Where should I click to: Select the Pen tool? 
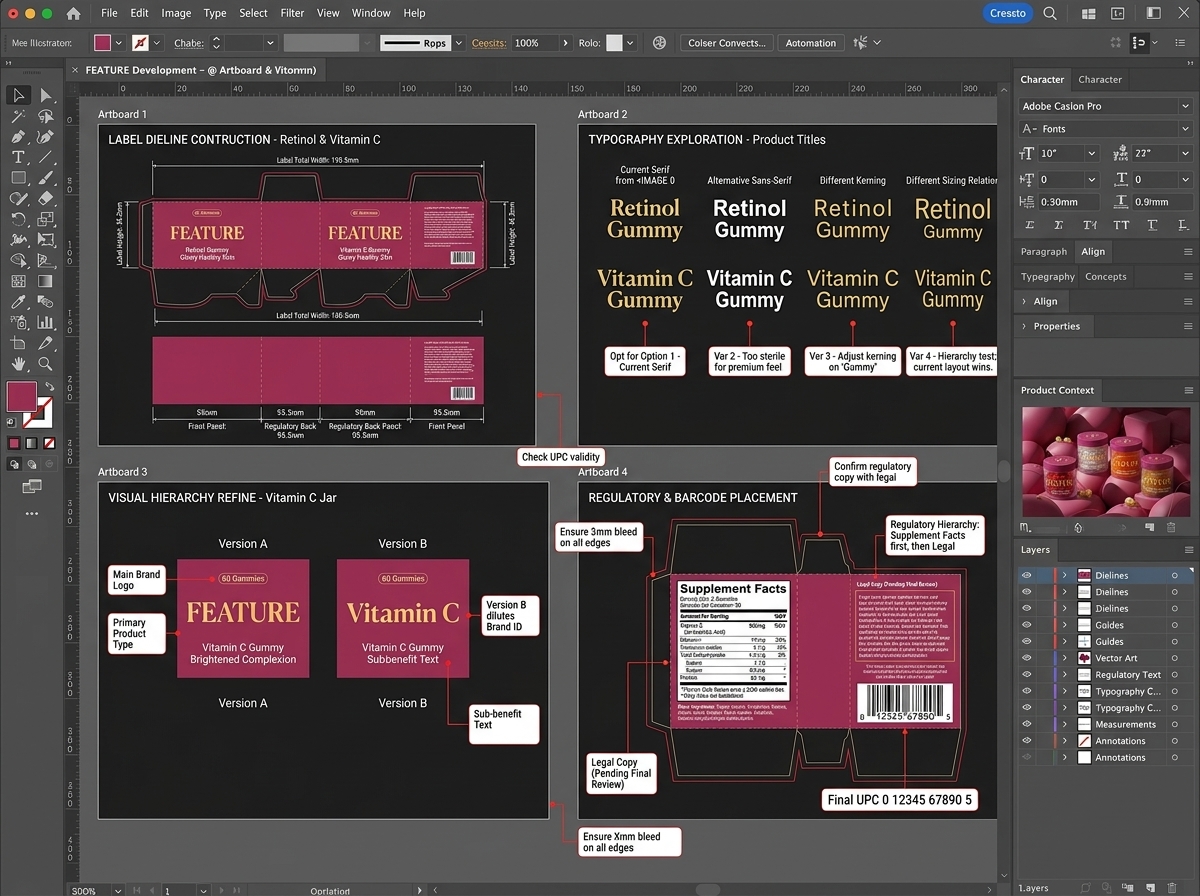(18, 136)
